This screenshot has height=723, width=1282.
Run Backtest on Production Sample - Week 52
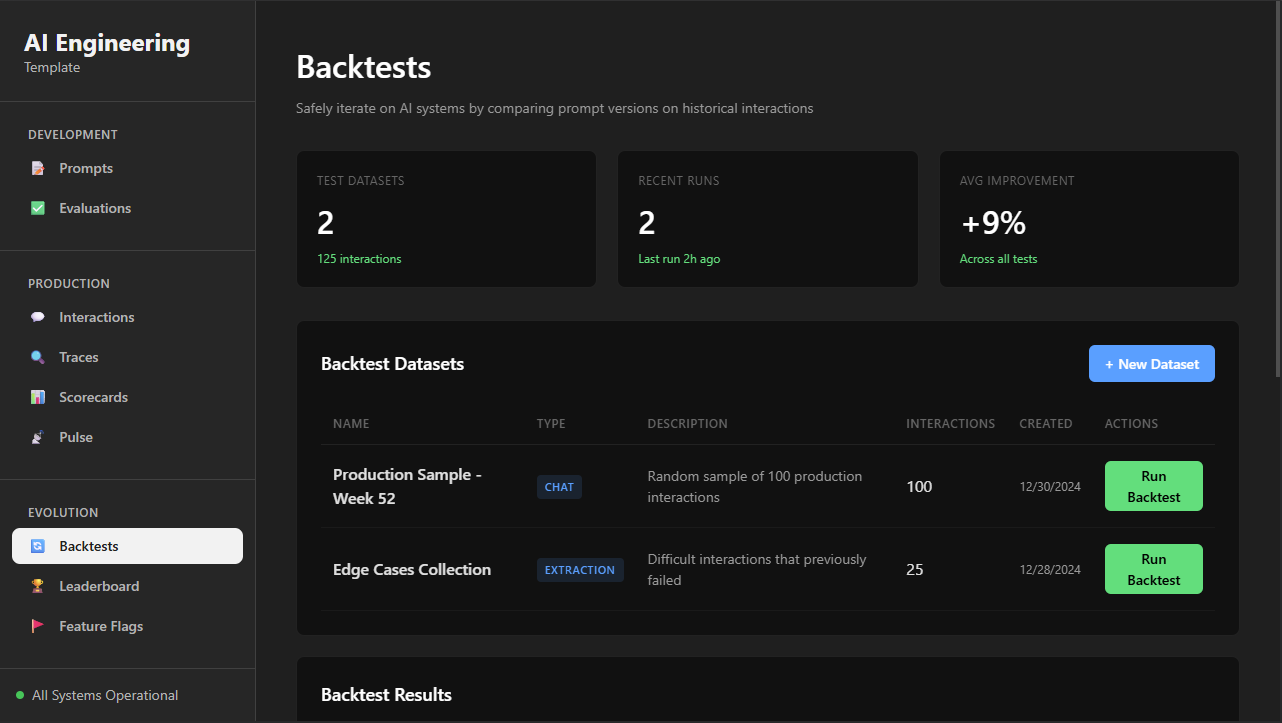(1153, 486)
